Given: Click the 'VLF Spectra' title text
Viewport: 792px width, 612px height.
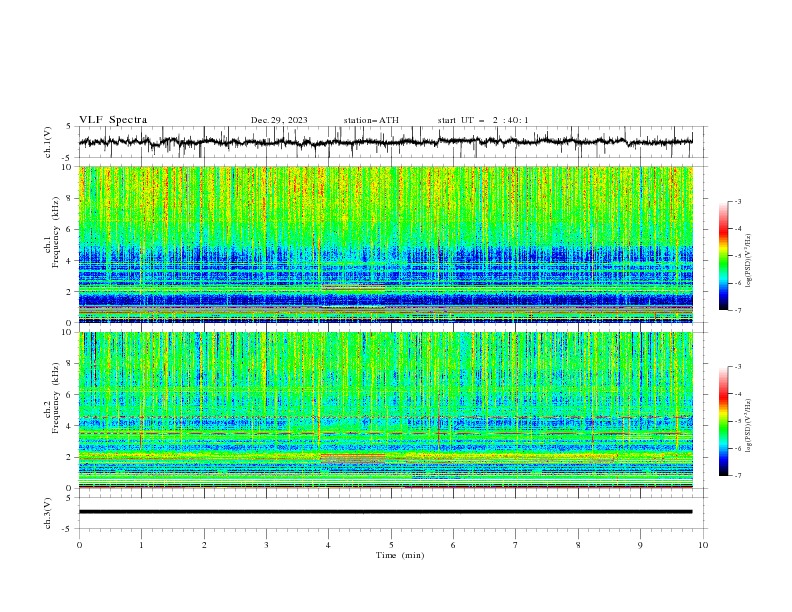Looking at the screenshot, I should click(x=113, y=120).
